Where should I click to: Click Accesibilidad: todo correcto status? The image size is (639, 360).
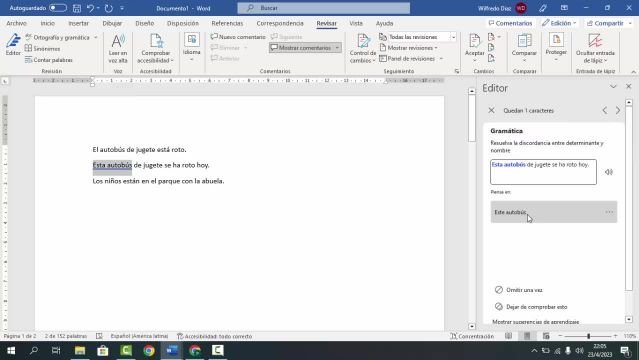[215, 336]
